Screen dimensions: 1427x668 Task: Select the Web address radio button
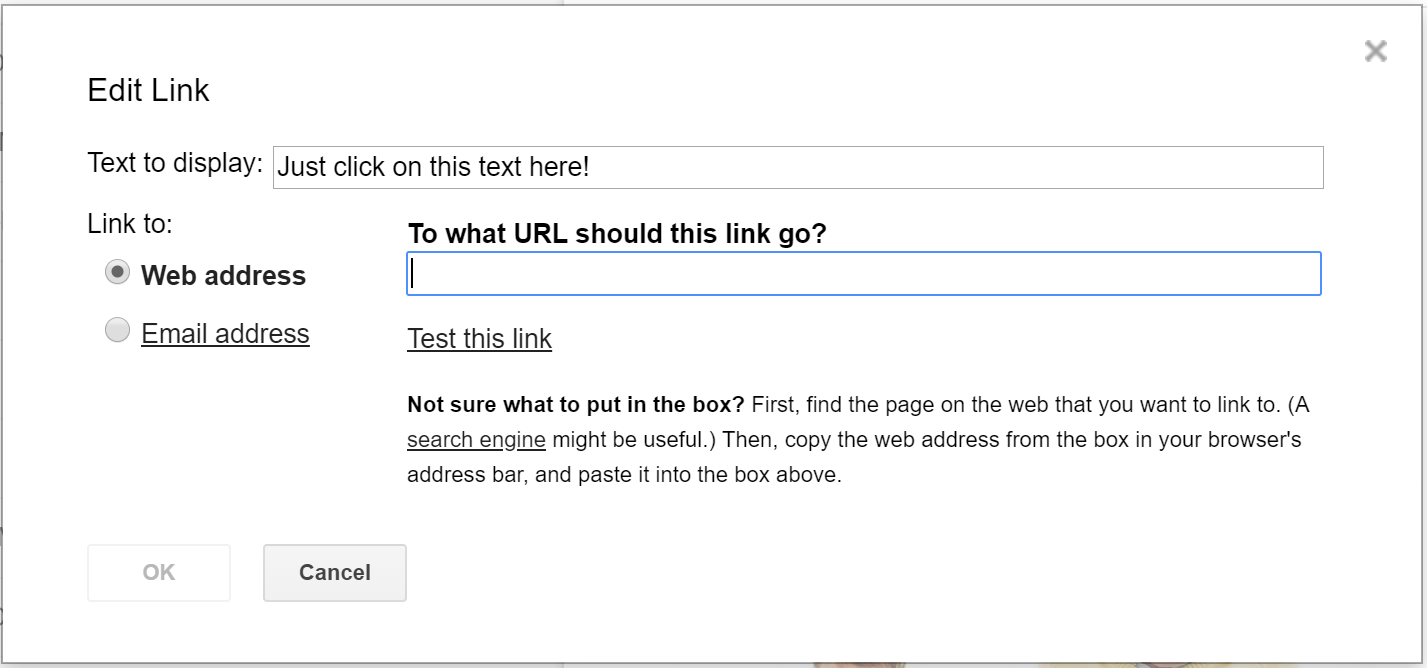coord(118,272)
